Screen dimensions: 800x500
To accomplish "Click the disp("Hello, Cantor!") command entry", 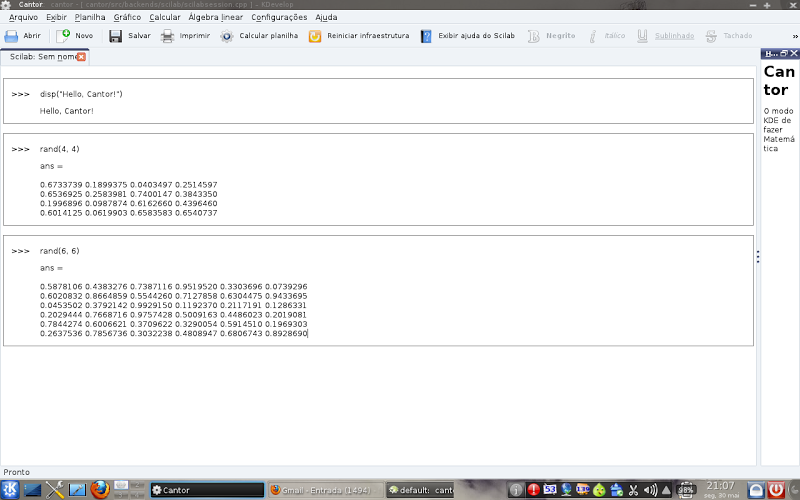I will (81, 94).
